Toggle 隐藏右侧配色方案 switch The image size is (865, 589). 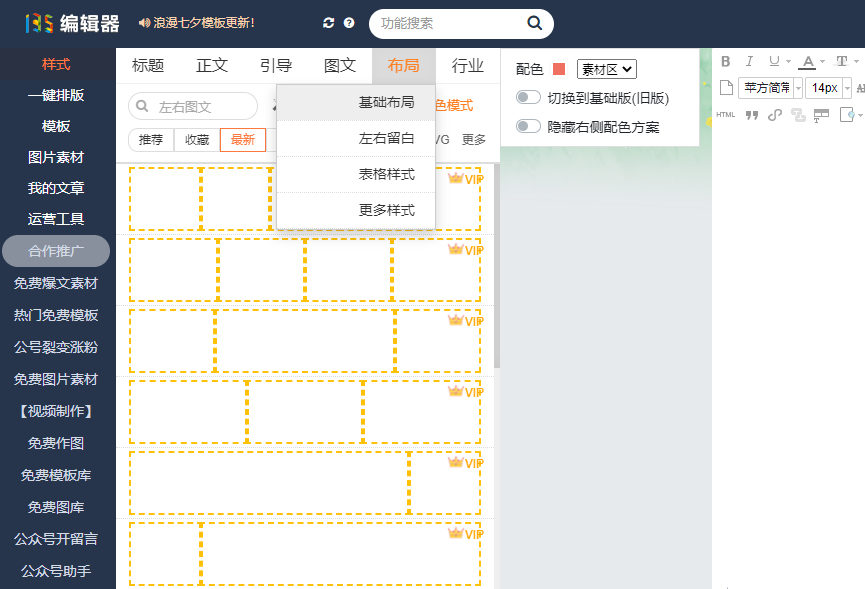[527, 126]
